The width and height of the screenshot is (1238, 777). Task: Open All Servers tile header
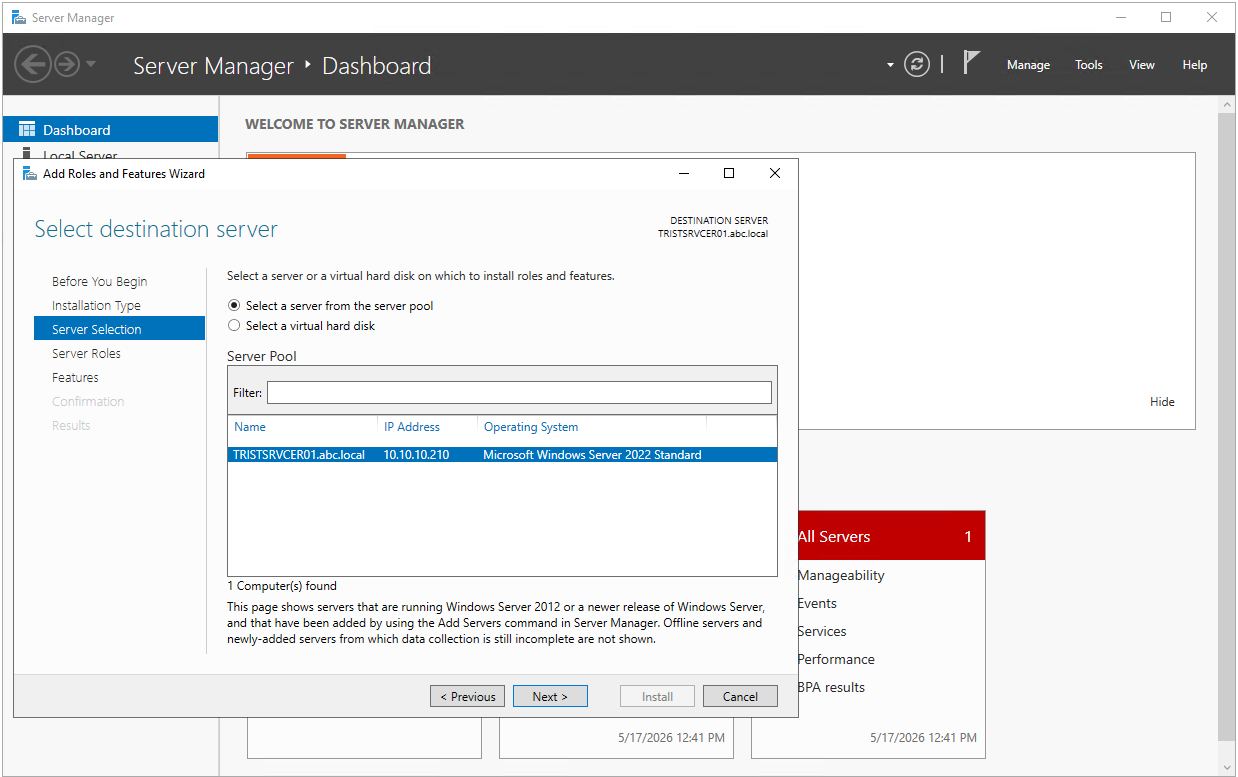891,536
